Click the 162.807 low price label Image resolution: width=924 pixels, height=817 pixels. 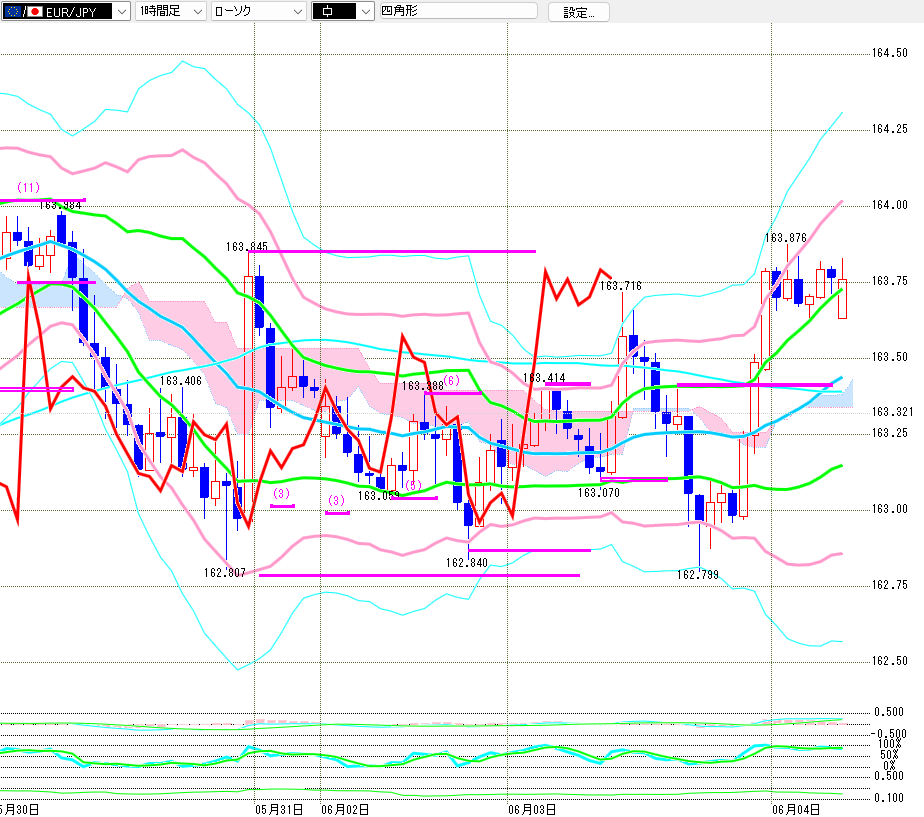tap(225, 572)
